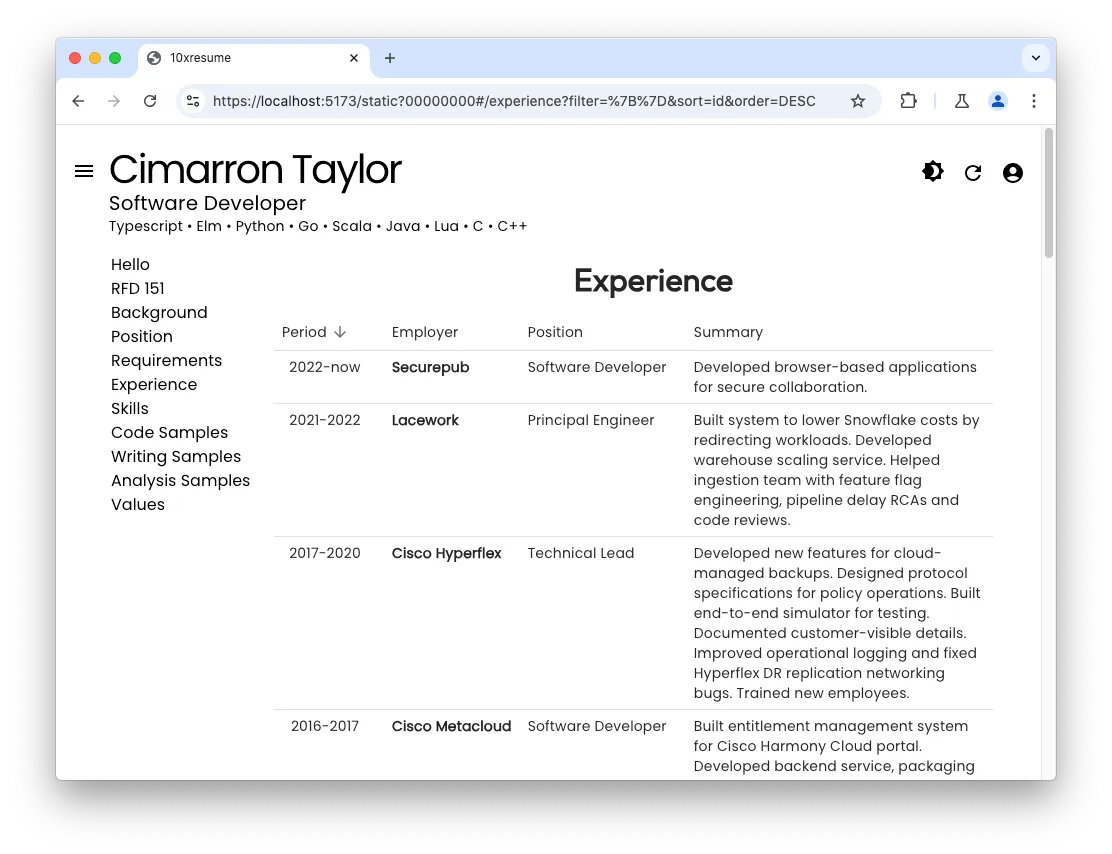Click the browser back arrow icon
The width and height of the screenshot is (1112, 854).
(78, 101)
